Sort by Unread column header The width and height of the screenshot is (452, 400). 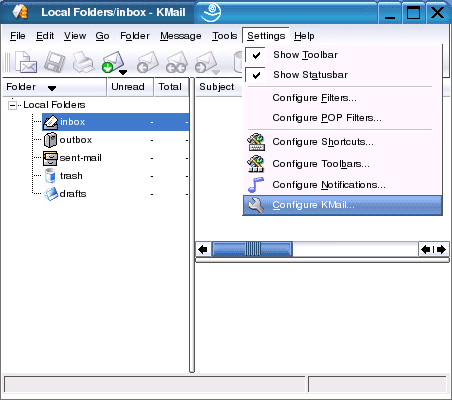130,87
